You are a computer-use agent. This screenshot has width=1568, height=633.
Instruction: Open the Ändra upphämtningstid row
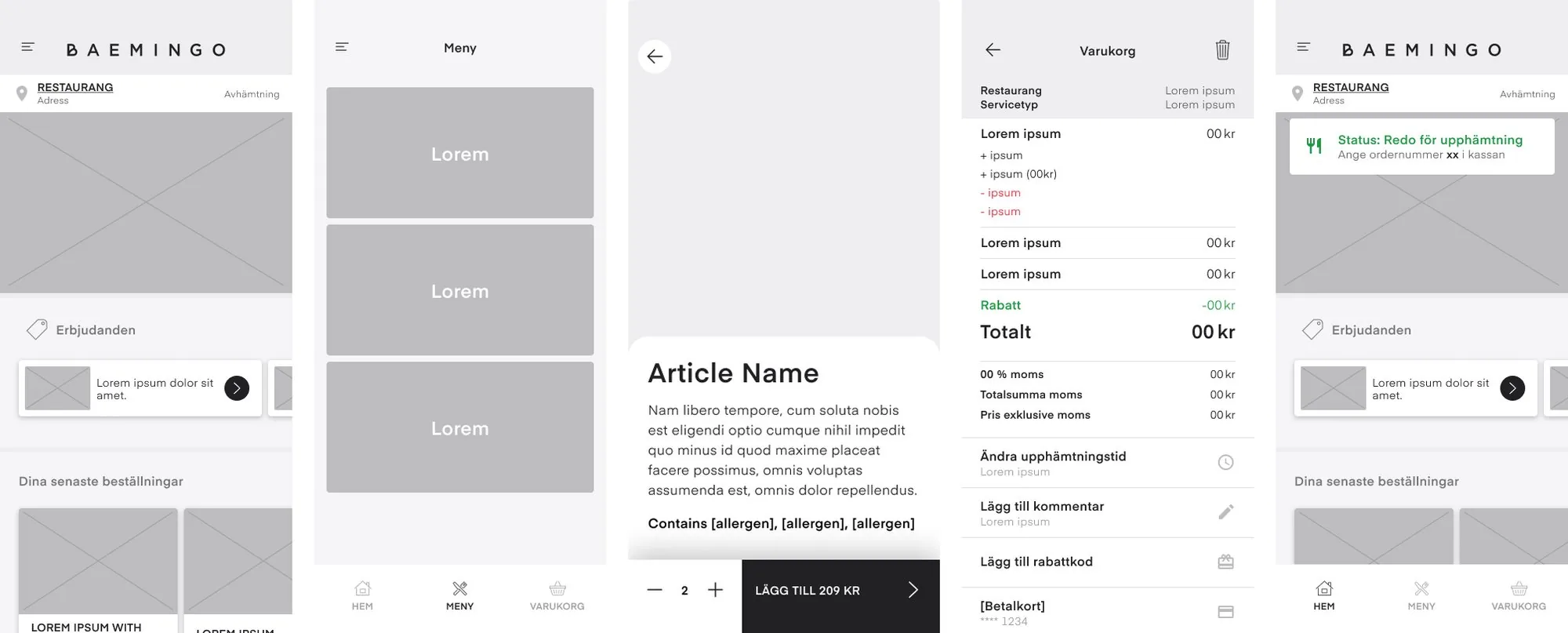click(x=1107, y=463)
